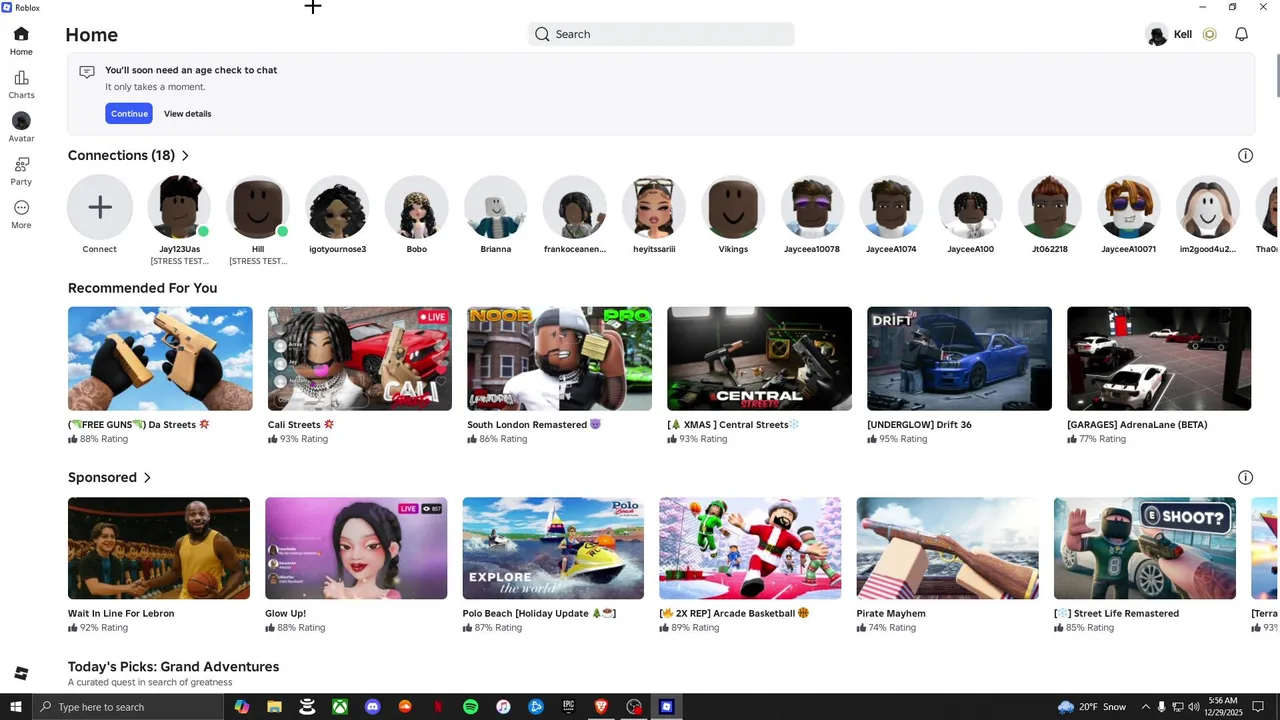This screenshot has height=720, width=1280.
Task: Open Kell's profile avatar
Action: [x=1157, y=35]
